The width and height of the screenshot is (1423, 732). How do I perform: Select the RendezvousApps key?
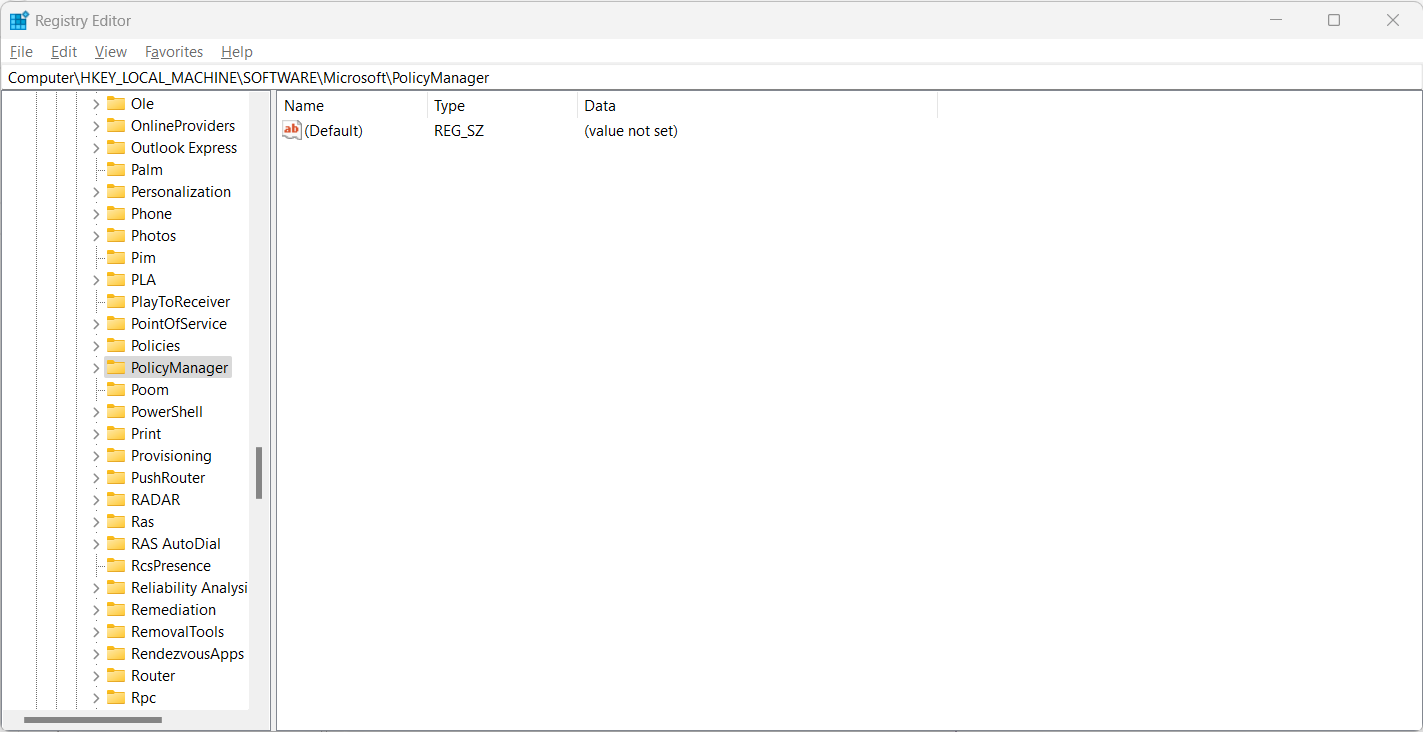[187, 654]
